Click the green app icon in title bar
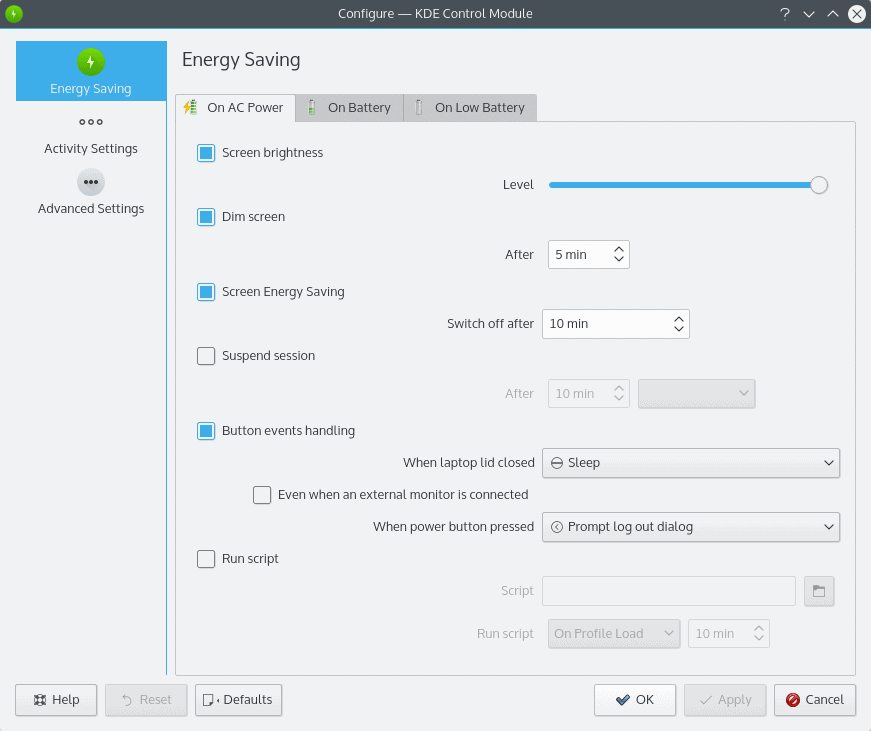 (x=14, y=14)
